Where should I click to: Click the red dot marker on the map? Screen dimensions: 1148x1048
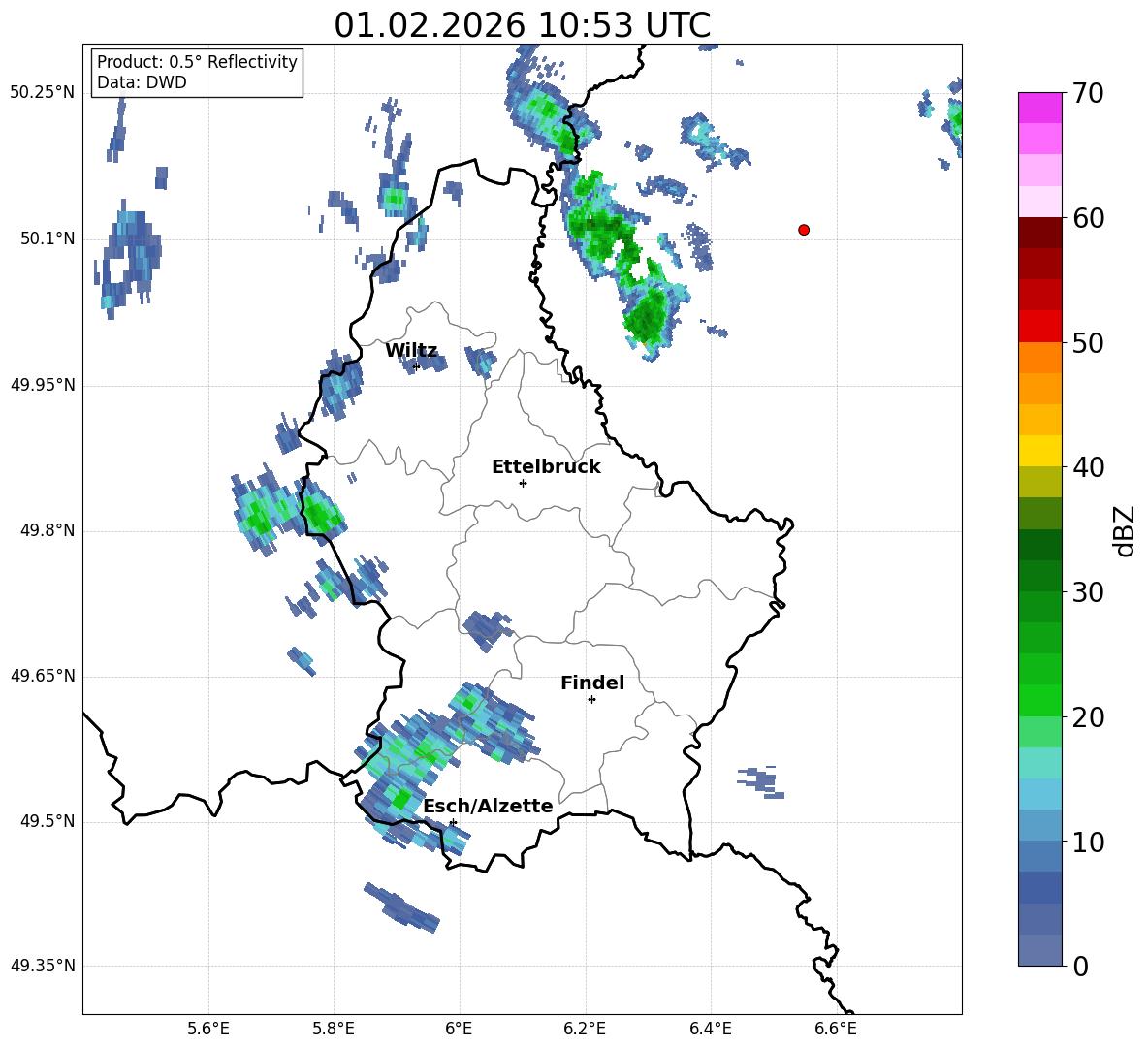pos(803,230)
